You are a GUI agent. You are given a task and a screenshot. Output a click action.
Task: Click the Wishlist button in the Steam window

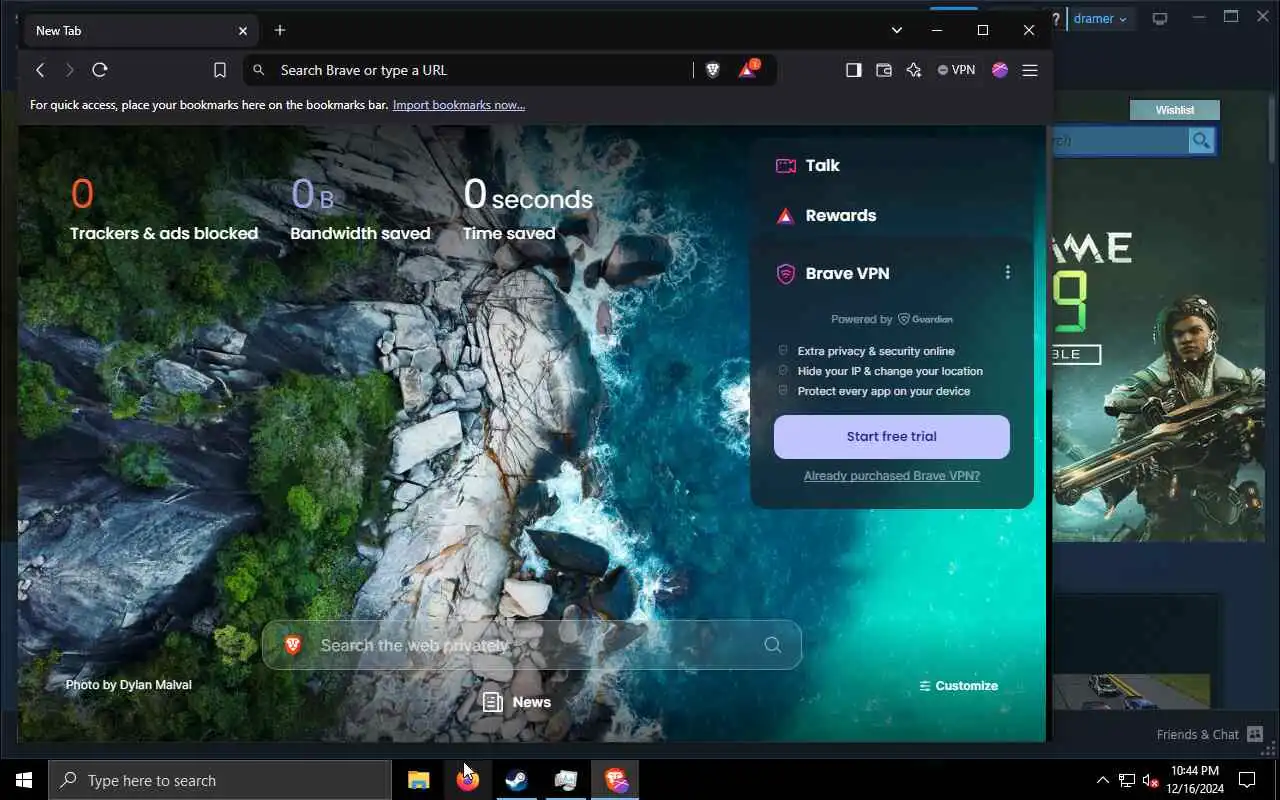click(x=1175, y=110)
